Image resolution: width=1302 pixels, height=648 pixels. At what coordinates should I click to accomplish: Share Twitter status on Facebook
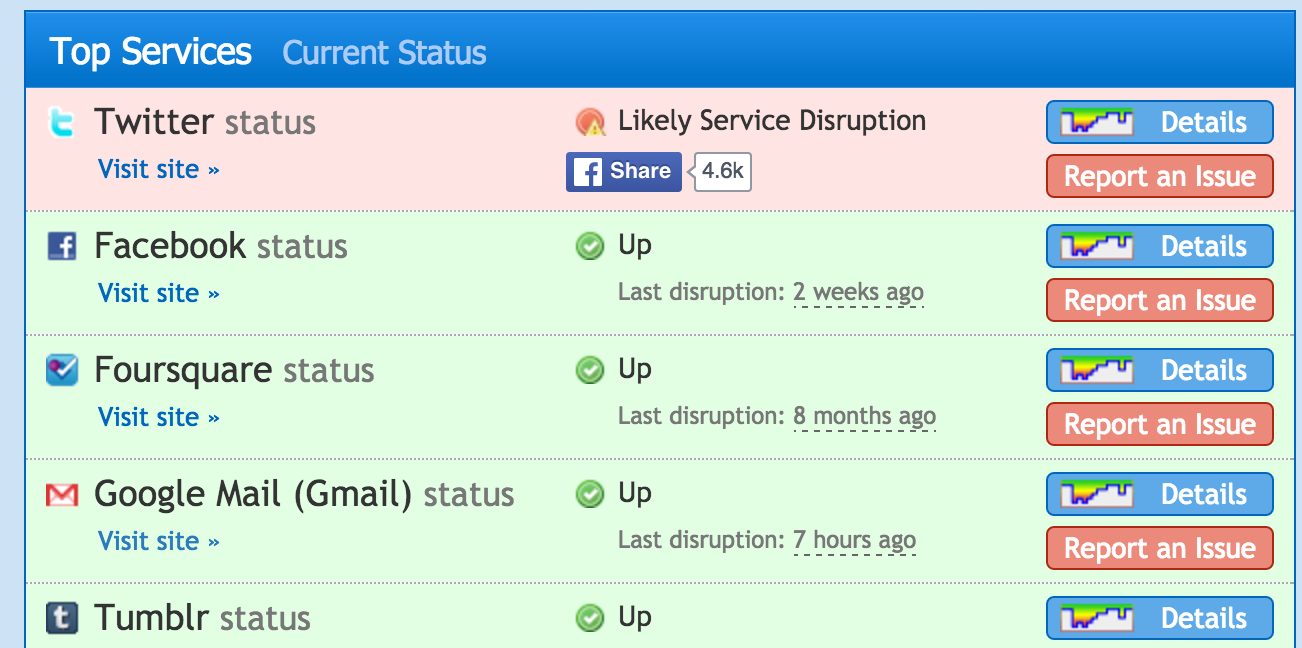624,171
